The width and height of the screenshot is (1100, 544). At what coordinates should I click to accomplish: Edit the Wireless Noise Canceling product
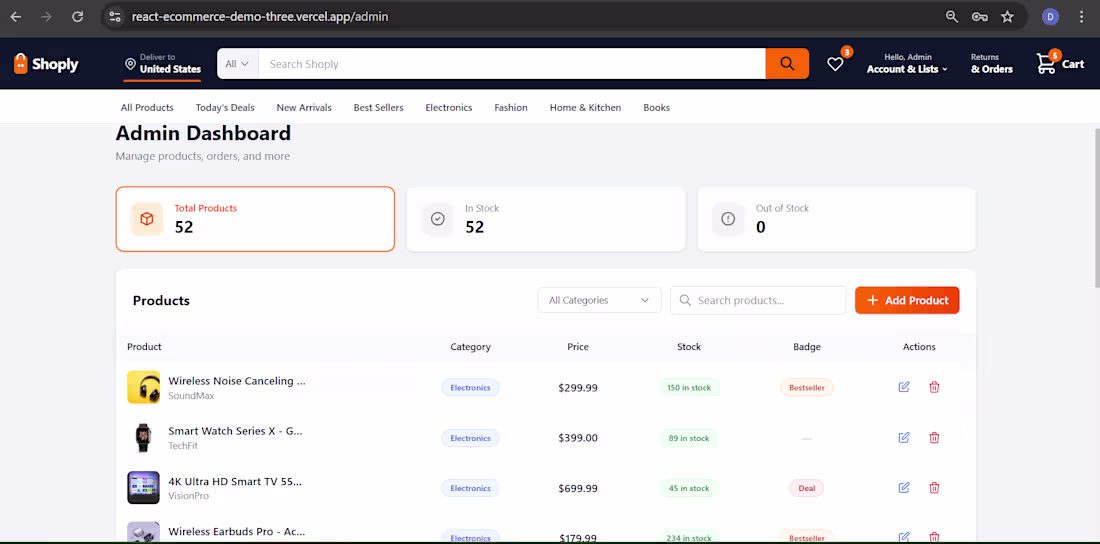coord(904,387)
